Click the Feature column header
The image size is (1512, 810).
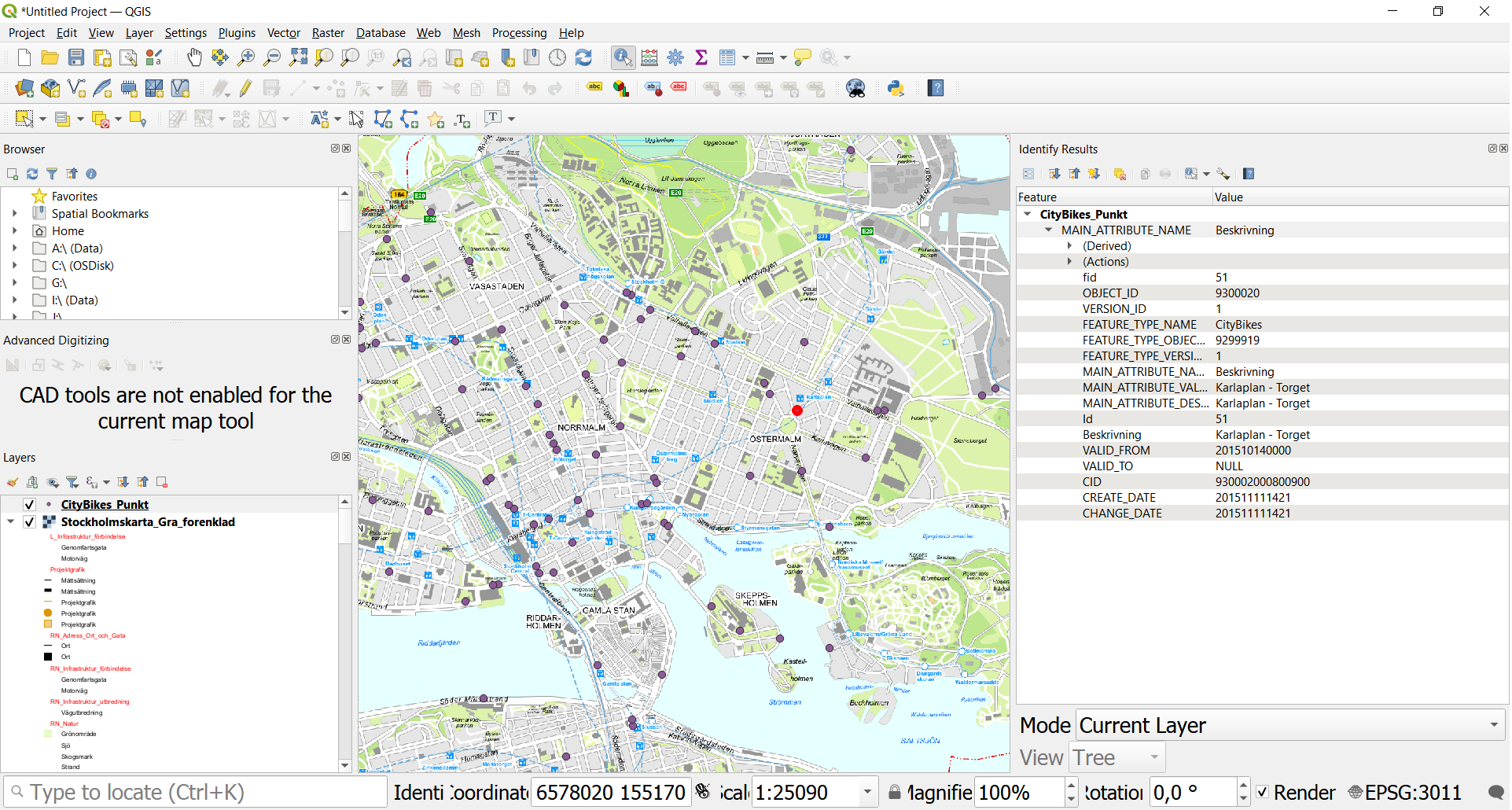(1113, 197)
